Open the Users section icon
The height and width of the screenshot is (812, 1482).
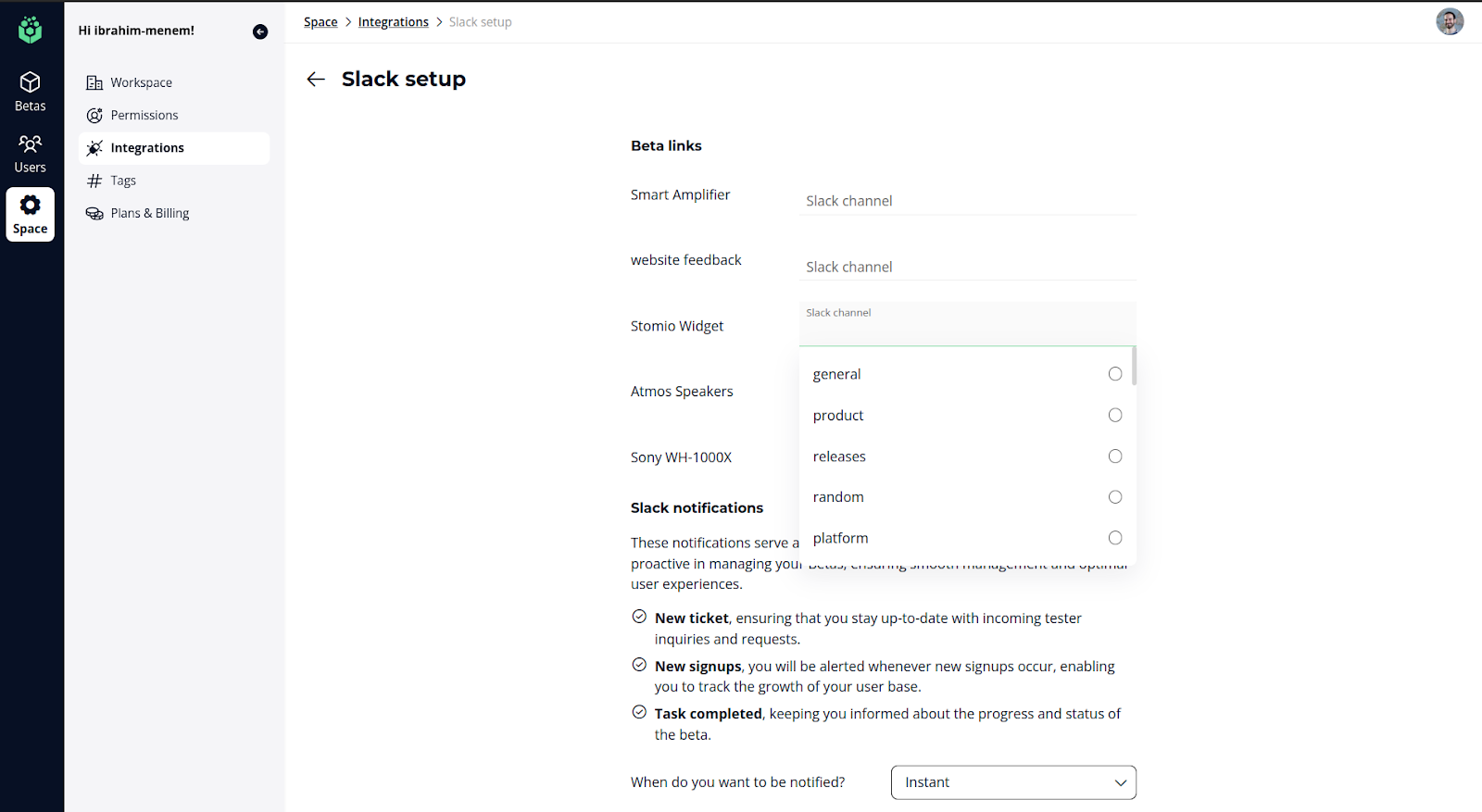[31, 144]
